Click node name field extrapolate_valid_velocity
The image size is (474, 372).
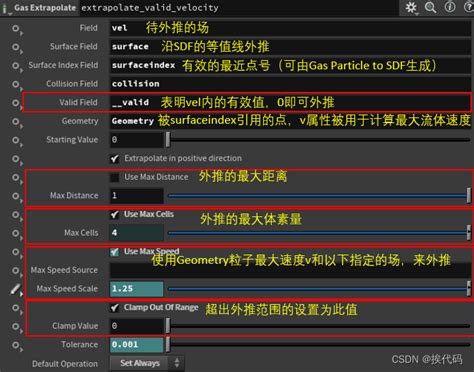pos(239,8)
